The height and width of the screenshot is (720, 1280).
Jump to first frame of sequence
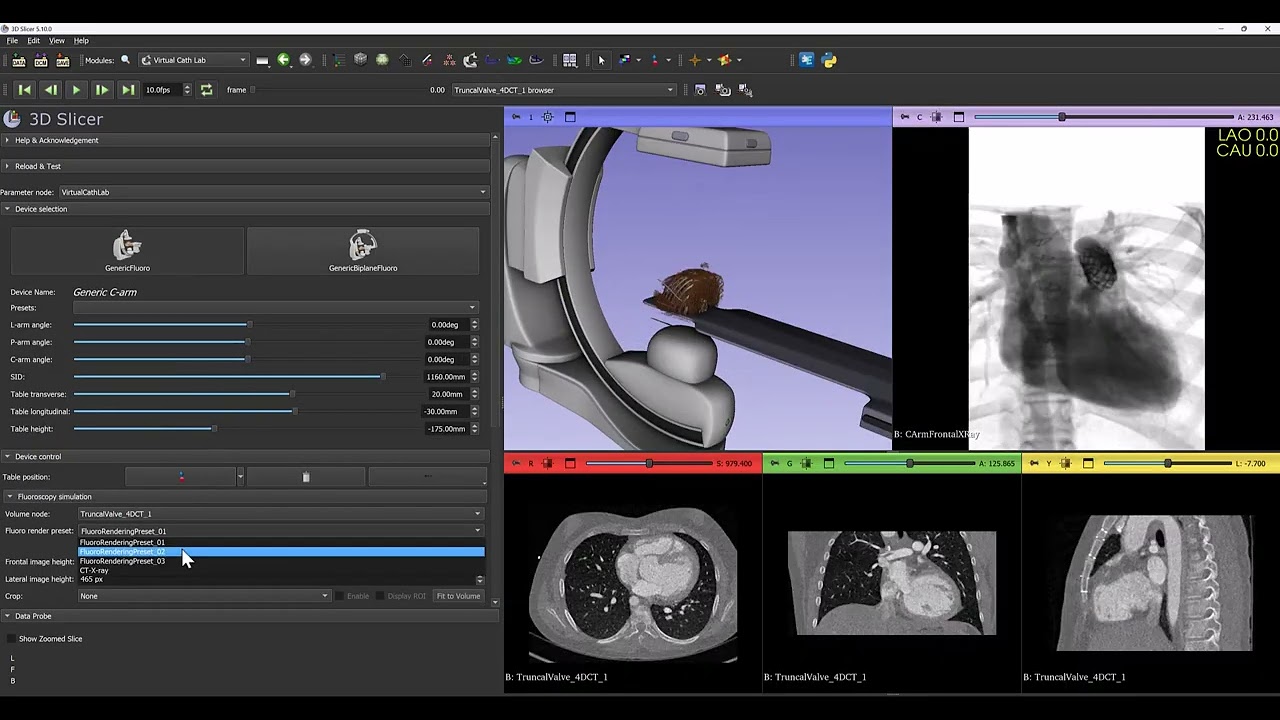25,90
